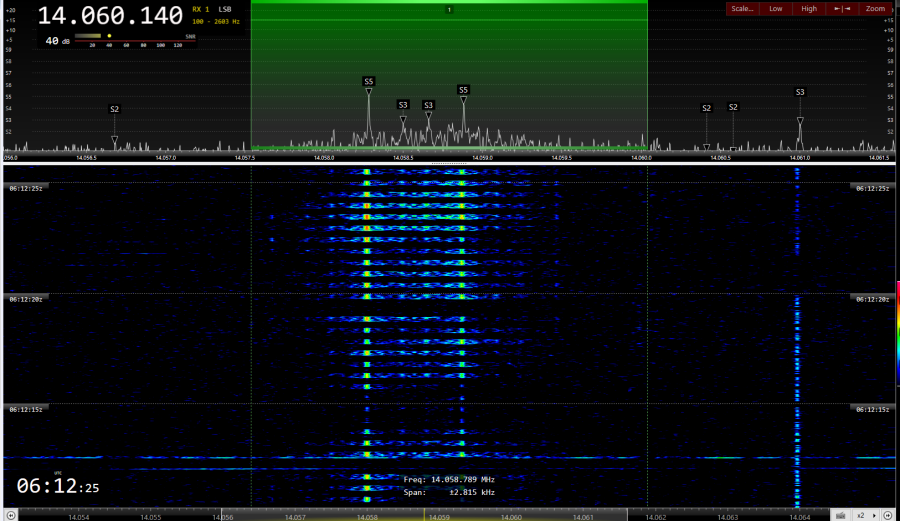Click the left scroll arrow on band scope
The image size is (900, 521).
11,515
